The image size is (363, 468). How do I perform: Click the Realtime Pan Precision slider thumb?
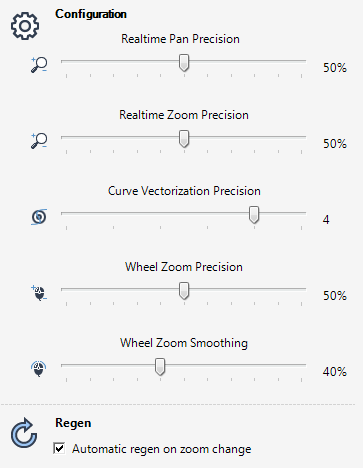tap(184, 63)
